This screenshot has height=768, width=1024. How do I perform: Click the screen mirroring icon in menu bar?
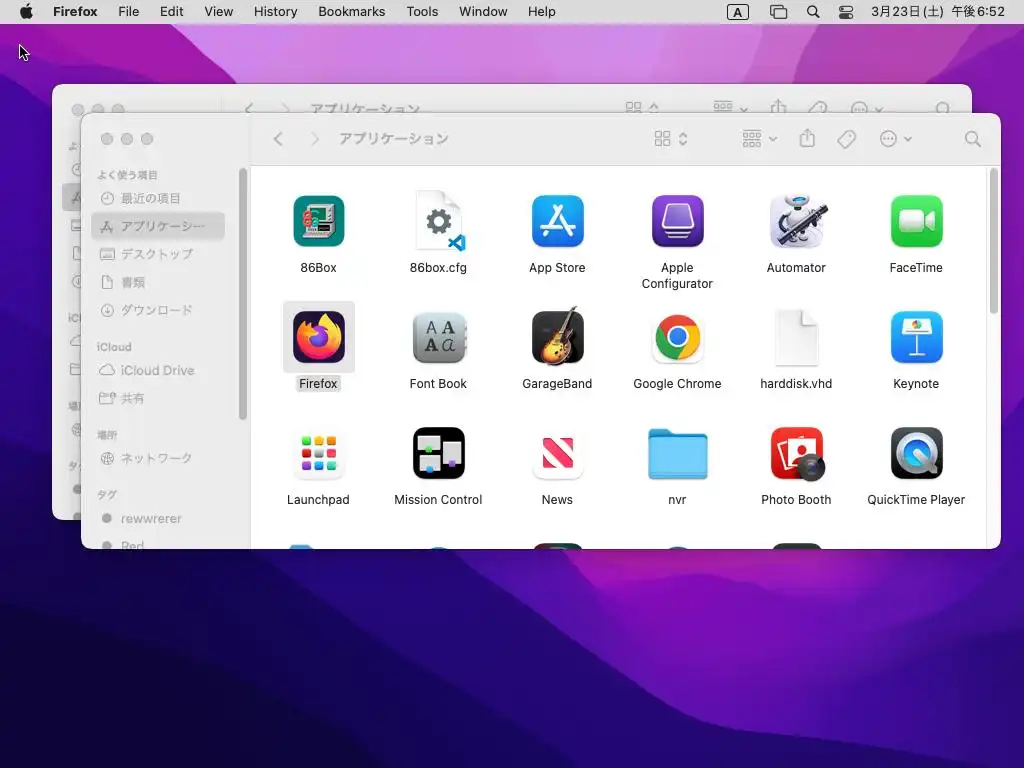[x=778, y=12]
